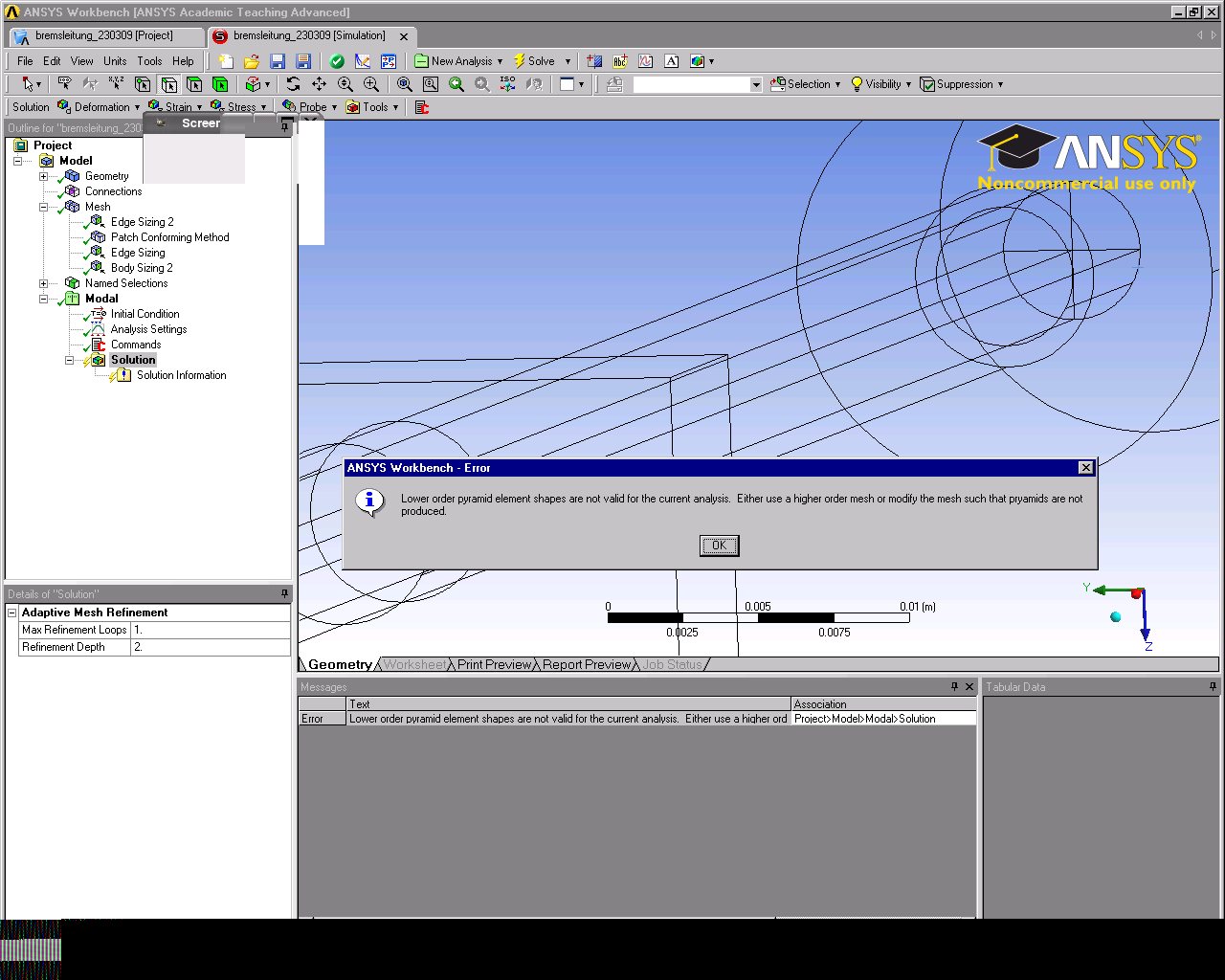Toggle Face selection filter
The image size is (1225, 980).
point(194,84)
